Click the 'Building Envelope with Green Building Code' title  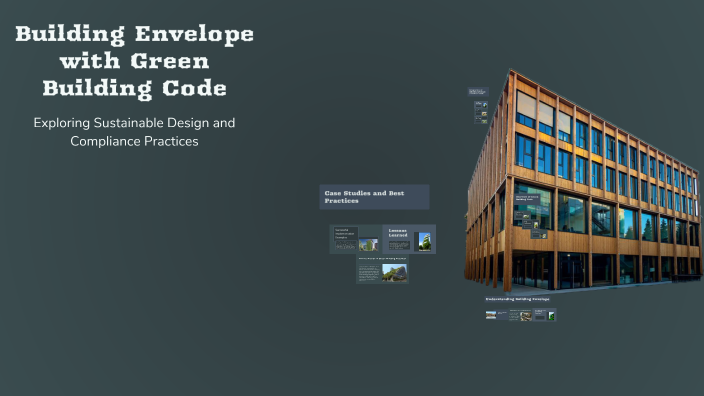134,61
